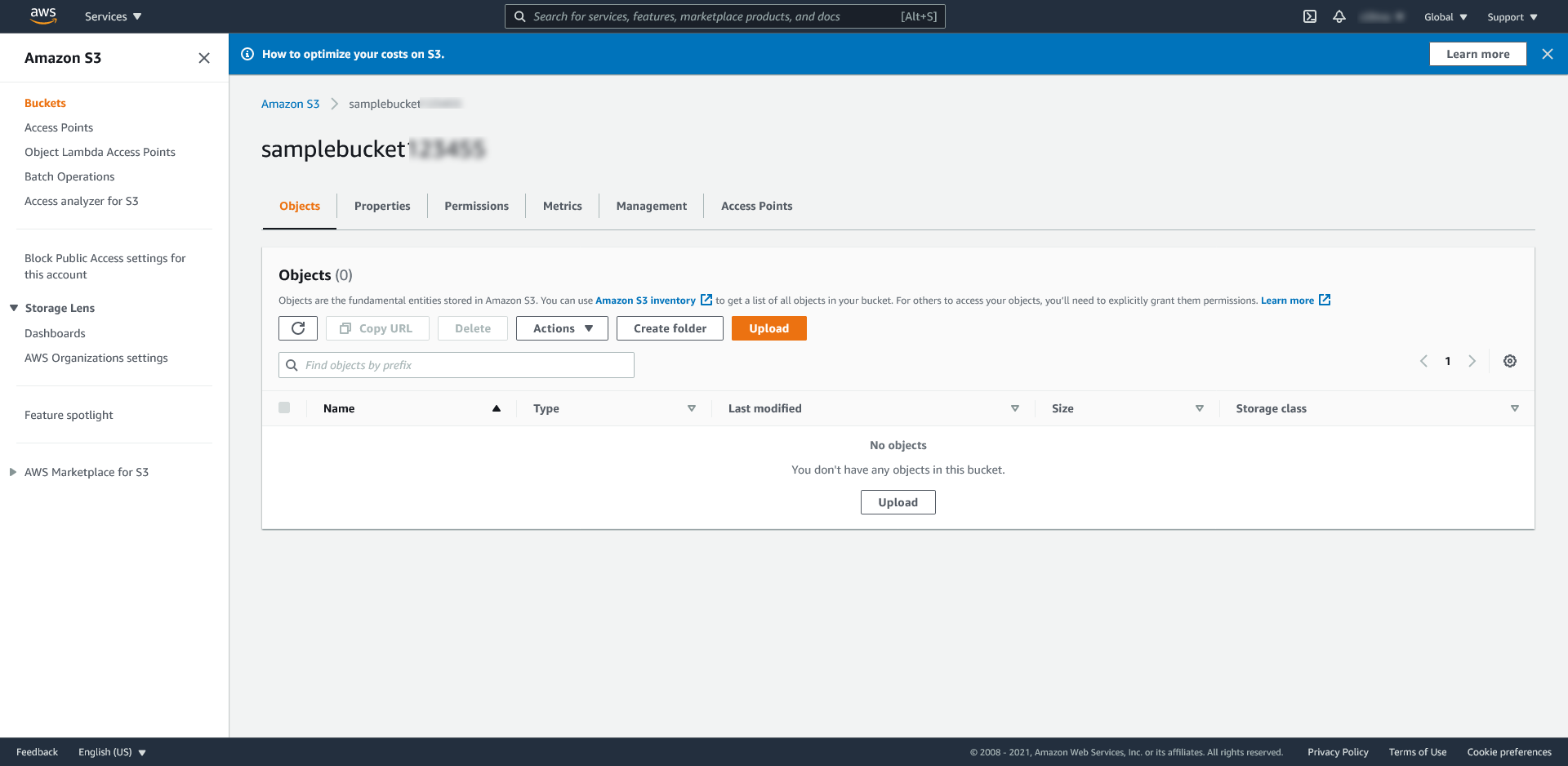Open the Actions dropdown
The image size is (1568, 766).
point(562,328)
